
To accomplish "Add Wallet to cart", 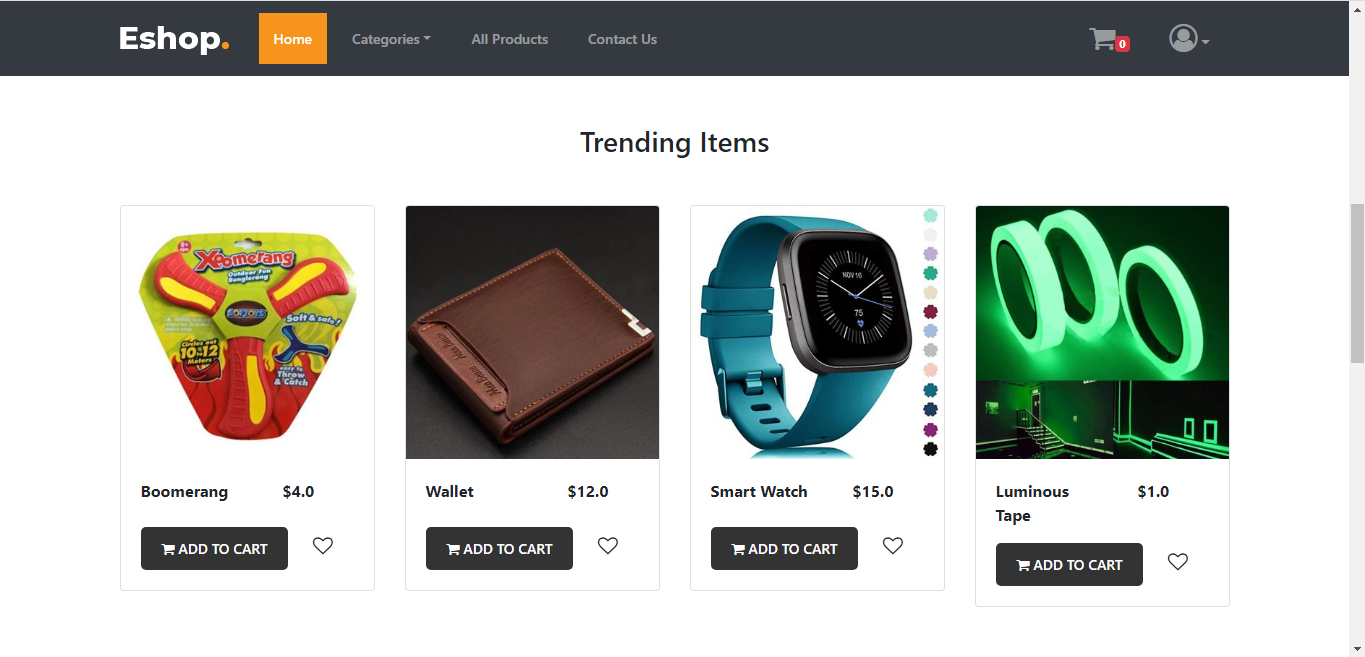I will tap(499, 548).
